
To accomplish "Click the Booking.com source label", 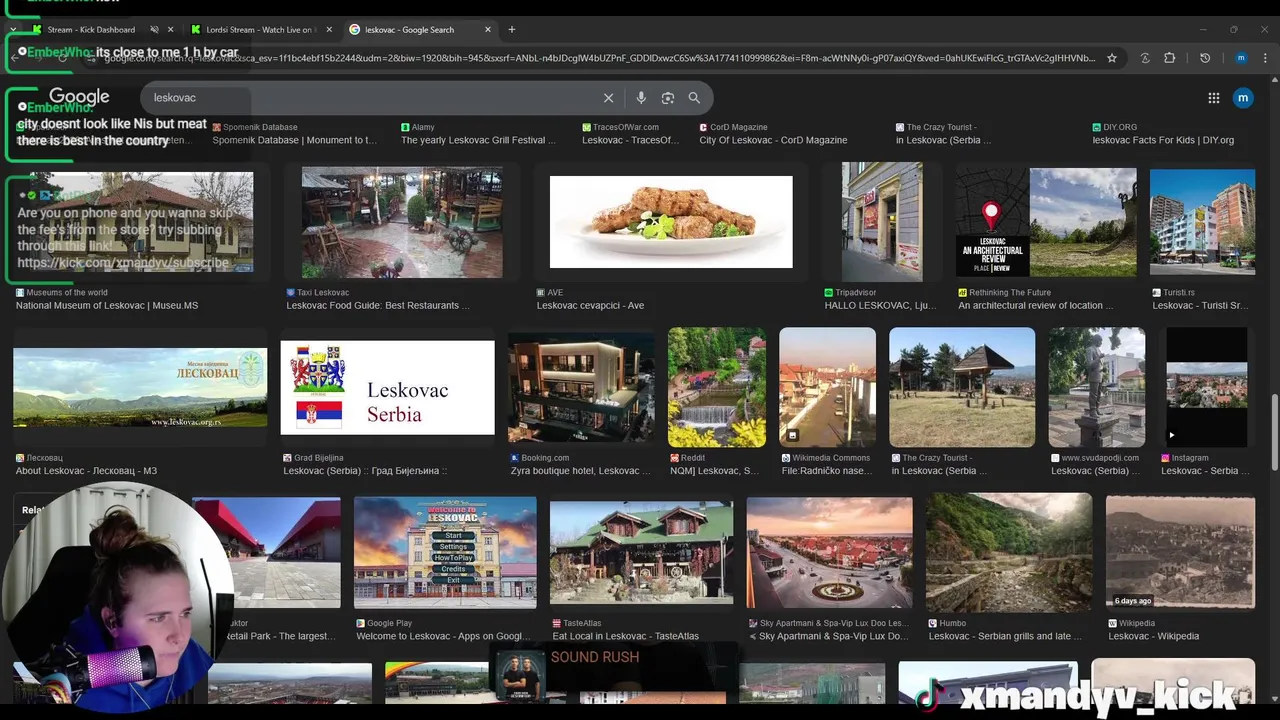I will (x=540, y=458).
